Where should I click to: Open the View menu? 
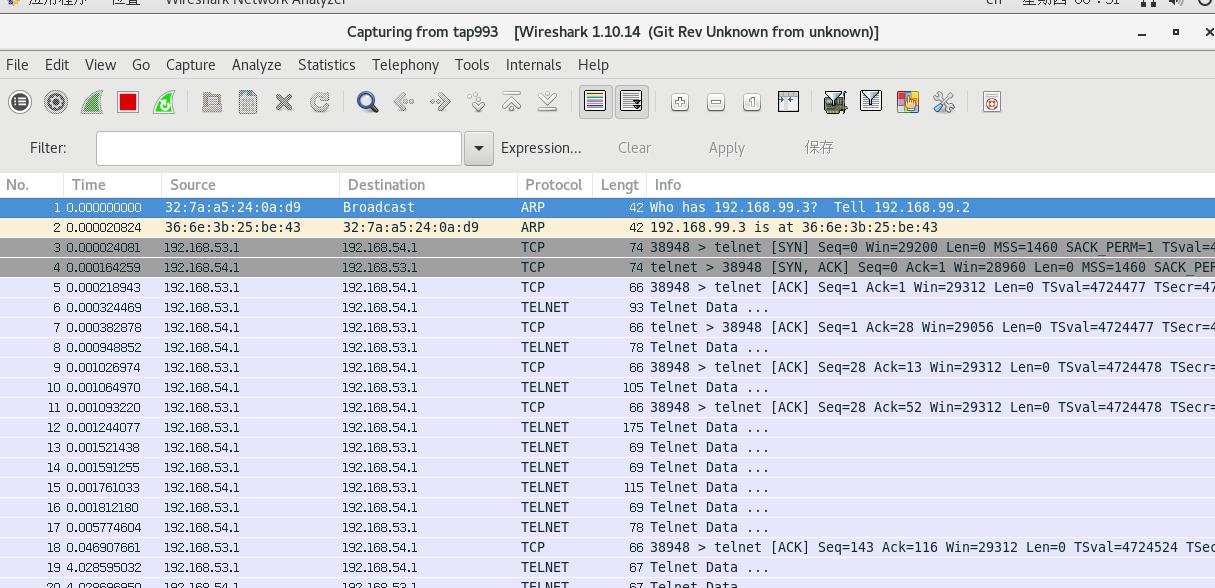pyautogui.click(x=100, y=64)
